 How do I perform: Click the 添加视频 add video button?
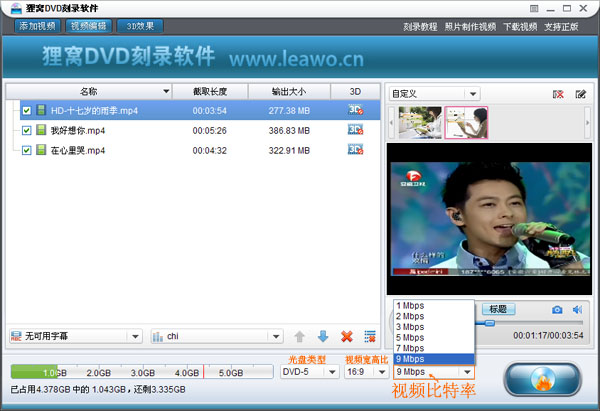pos(37,26)
